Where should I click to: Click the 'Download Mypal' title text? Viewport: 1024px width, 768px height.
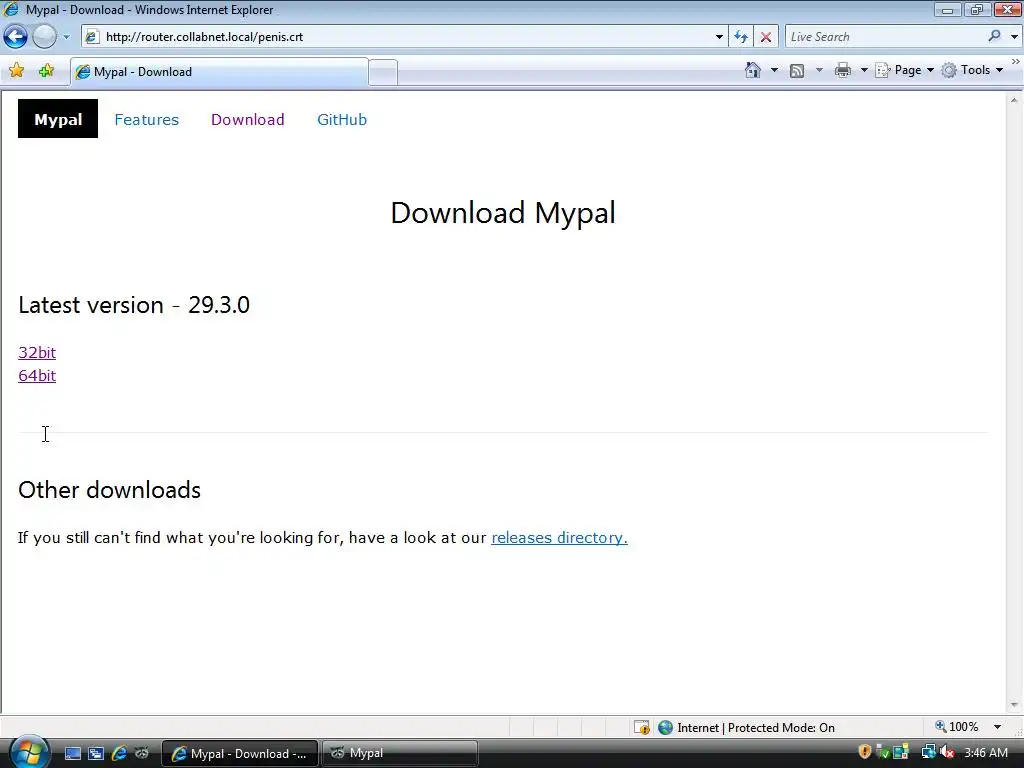coord(503,213)
